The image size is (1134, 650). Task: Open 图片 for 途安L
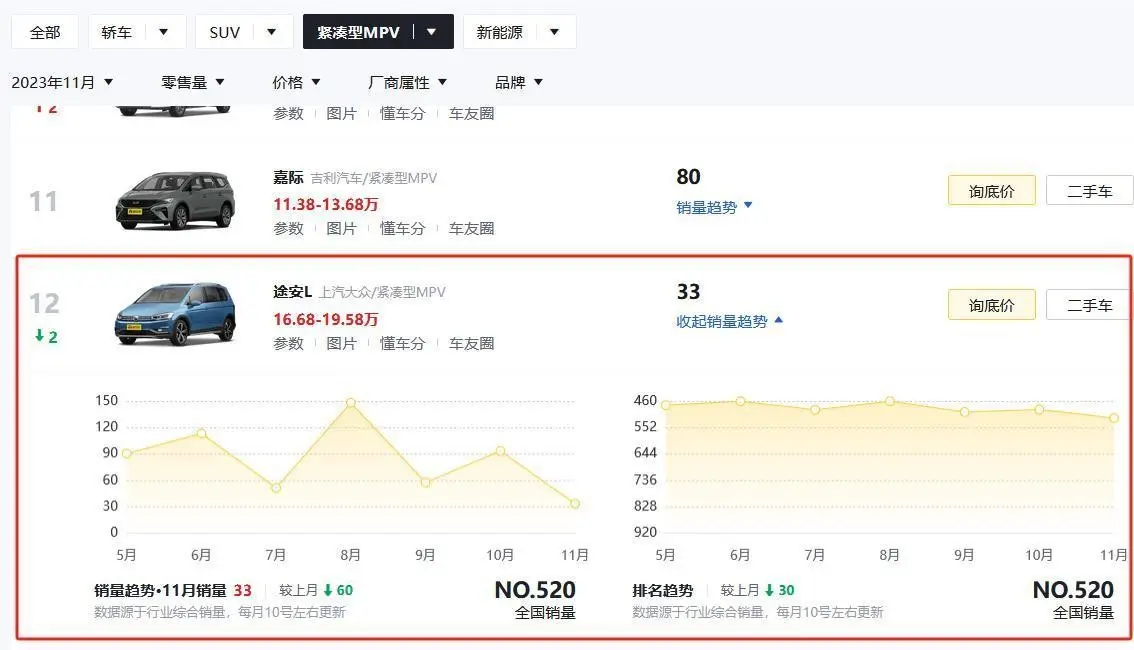point(341,343)
